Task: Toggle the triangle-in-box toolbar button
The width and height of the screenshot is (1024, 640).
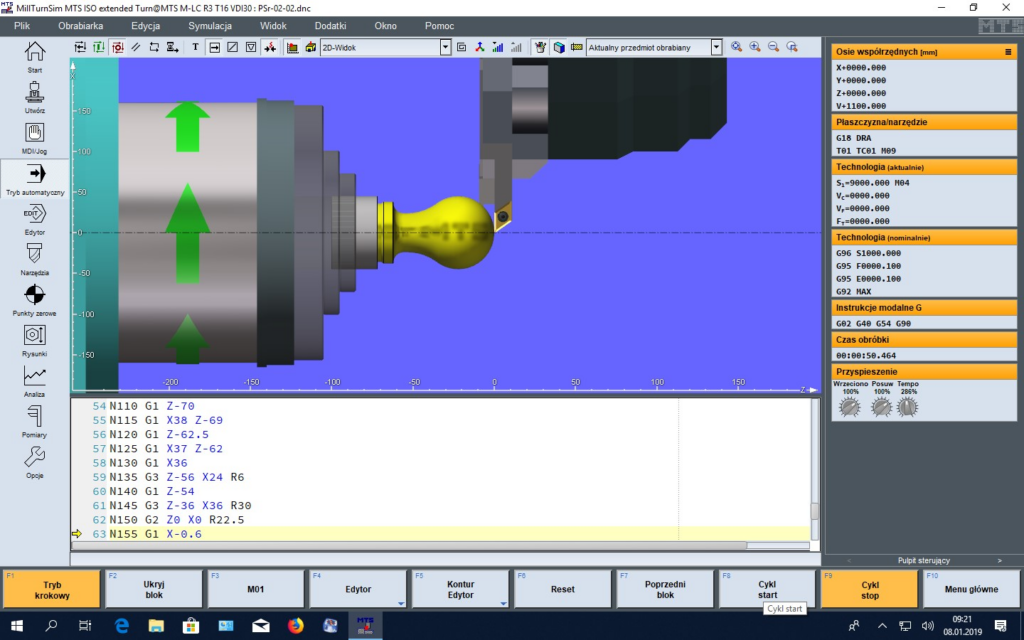Action: click(251, 47)
